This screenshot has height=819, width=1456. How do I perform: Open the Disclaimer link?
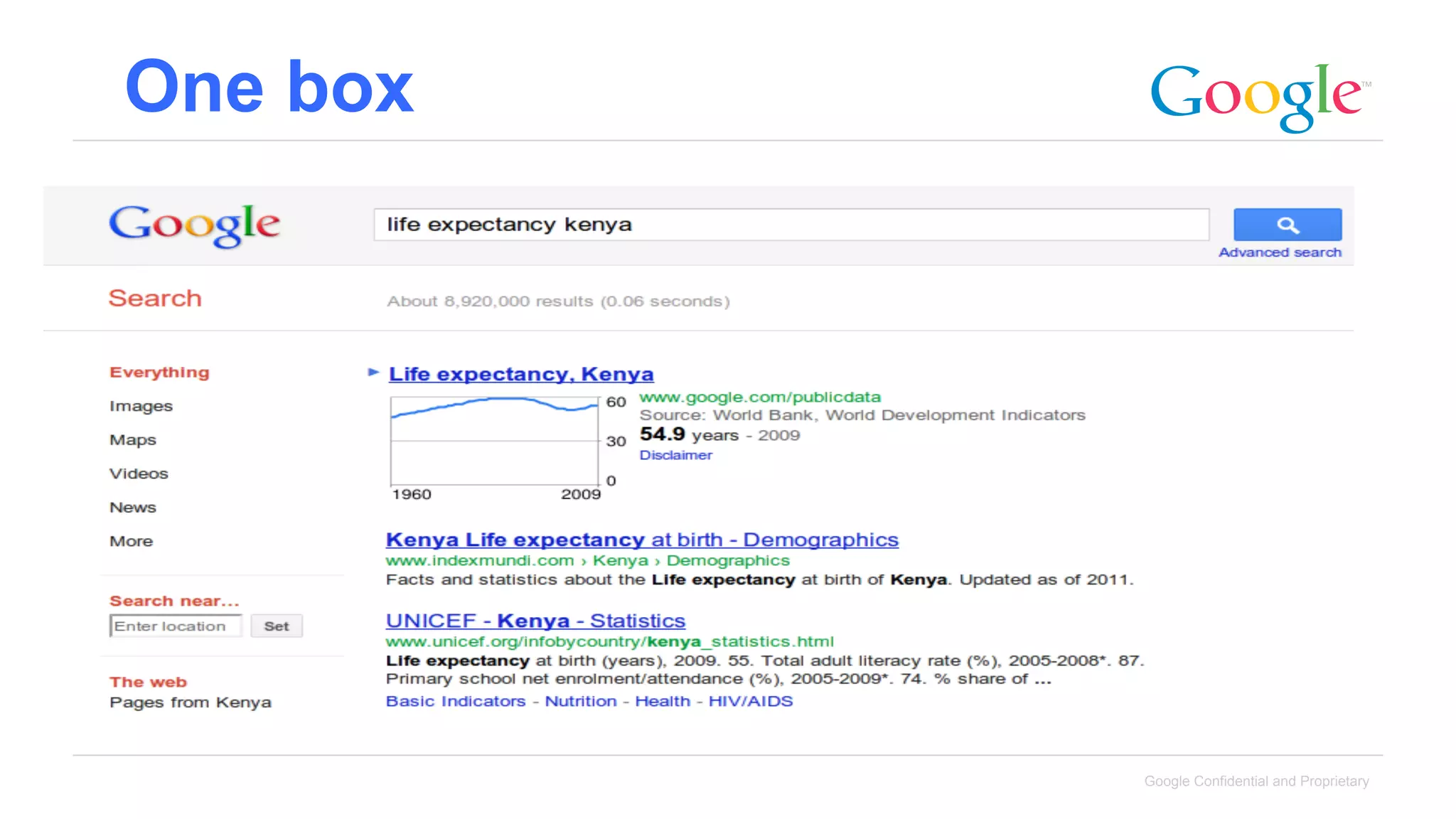675,455
